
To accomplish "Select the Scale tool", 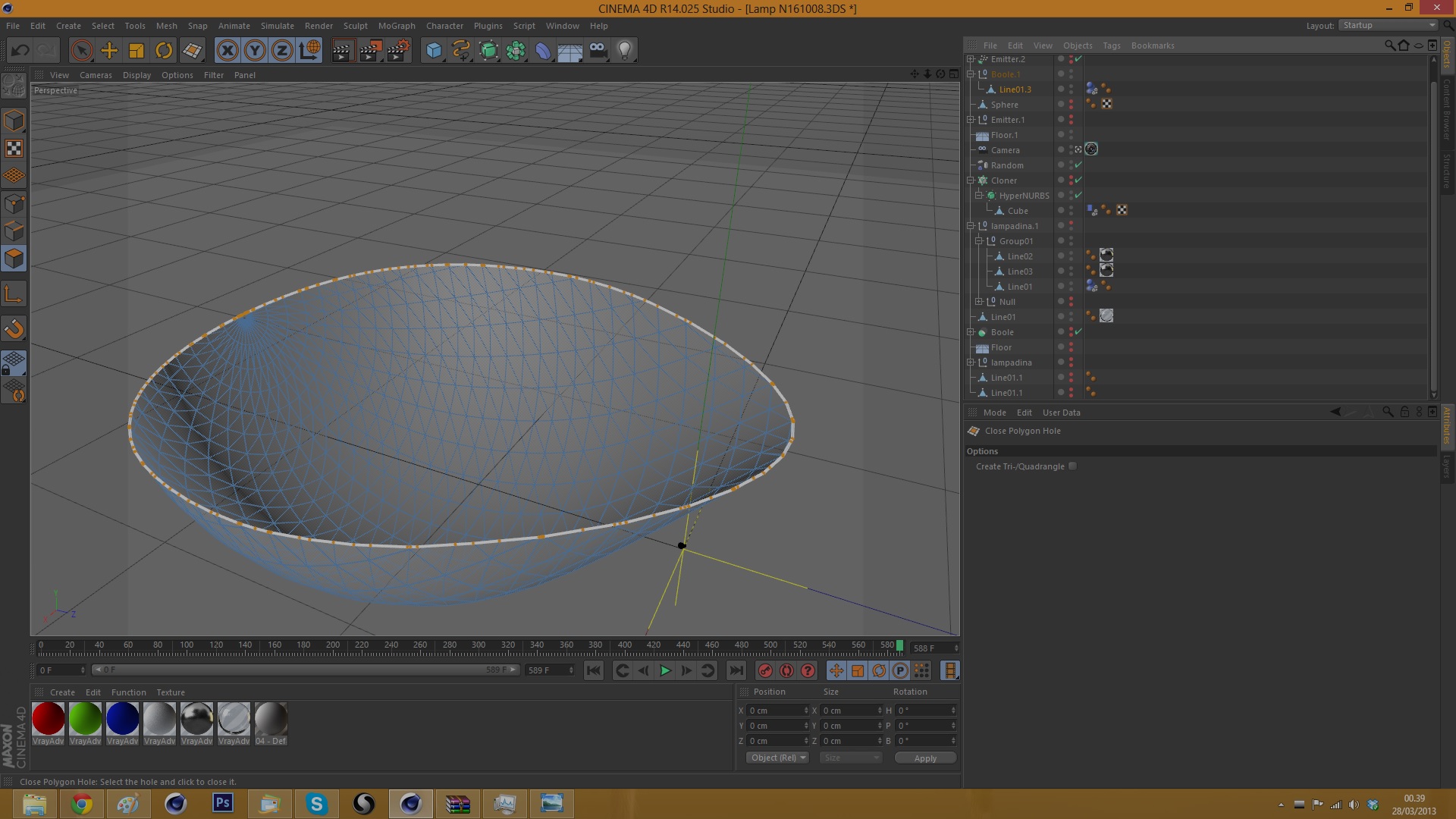I will click(136, 51).
